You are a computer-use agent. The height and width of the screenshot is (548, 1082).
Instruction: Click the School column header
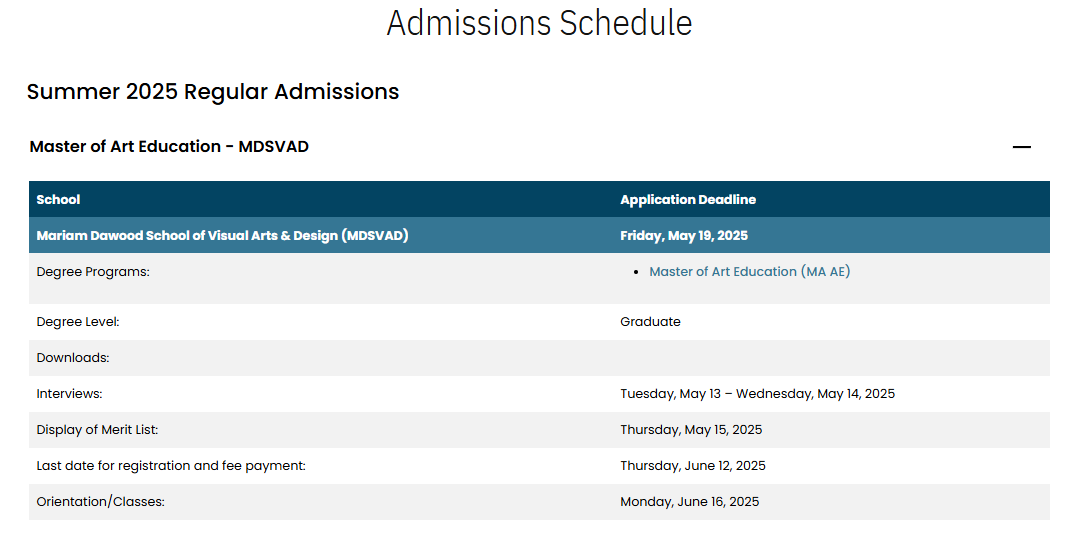(58, 199)
